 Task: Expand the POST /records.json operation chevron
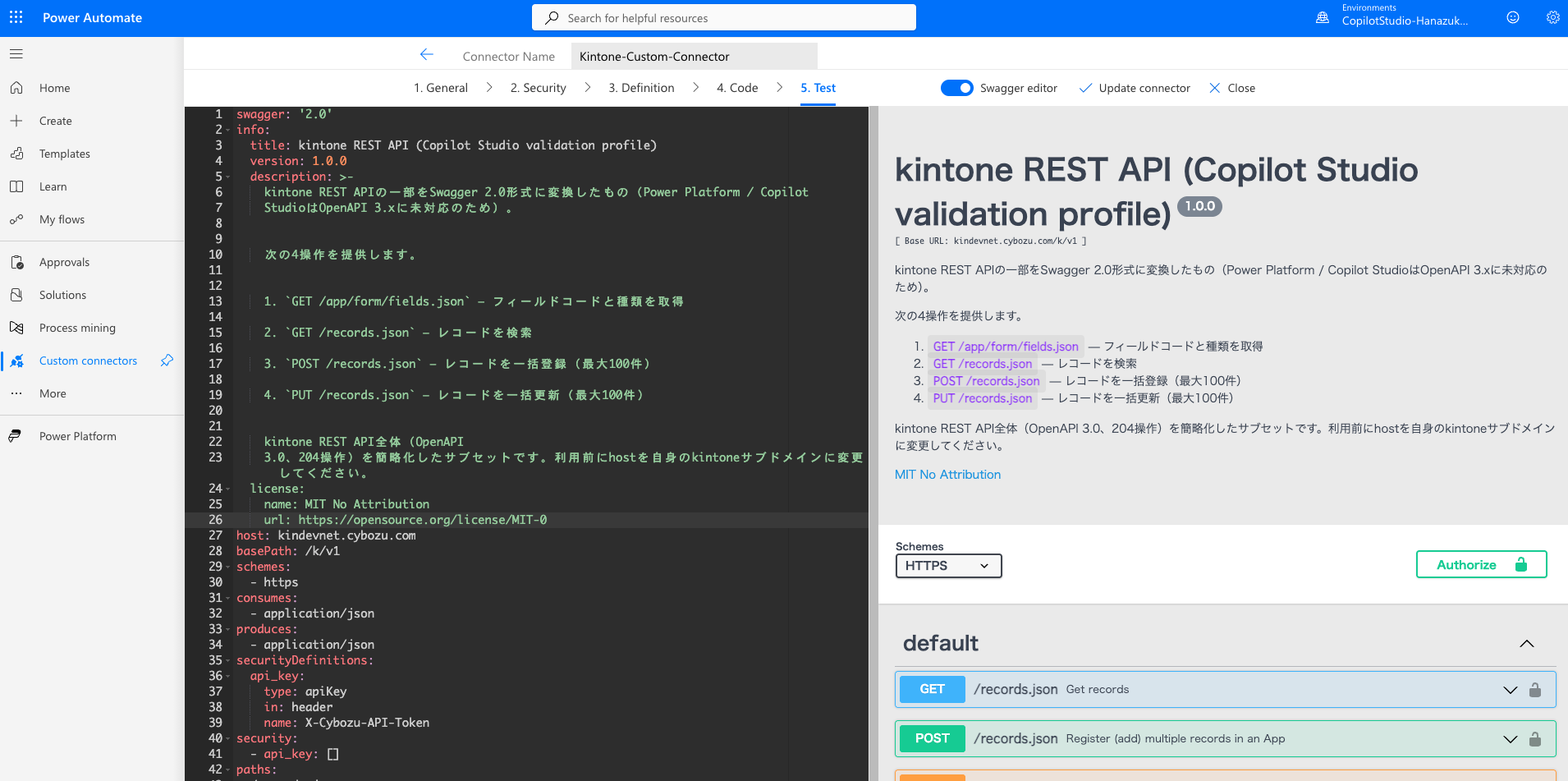tap(1511, 739)
